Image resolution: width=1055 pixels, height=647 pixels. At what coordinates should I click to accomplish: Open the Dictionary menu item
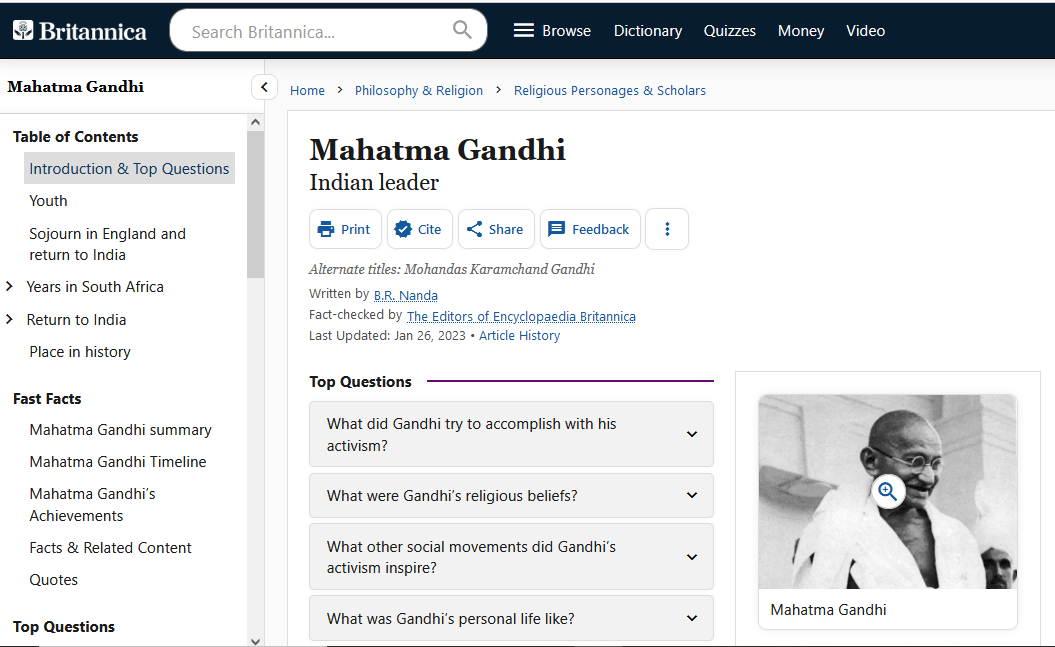(x=648, y=31)
